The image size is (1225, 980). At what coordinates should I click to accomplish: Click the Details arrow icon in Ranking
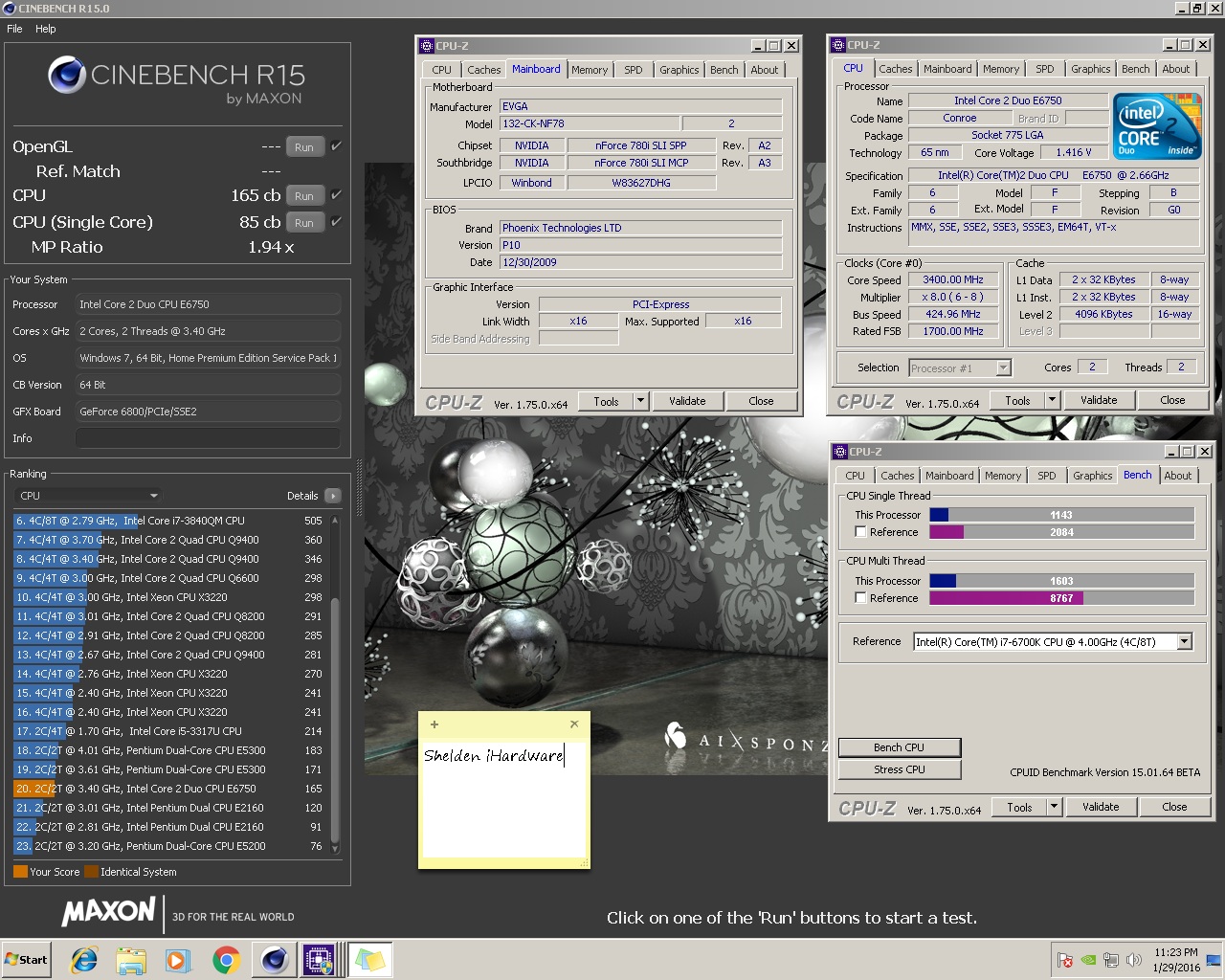click(x=332, y=496)
